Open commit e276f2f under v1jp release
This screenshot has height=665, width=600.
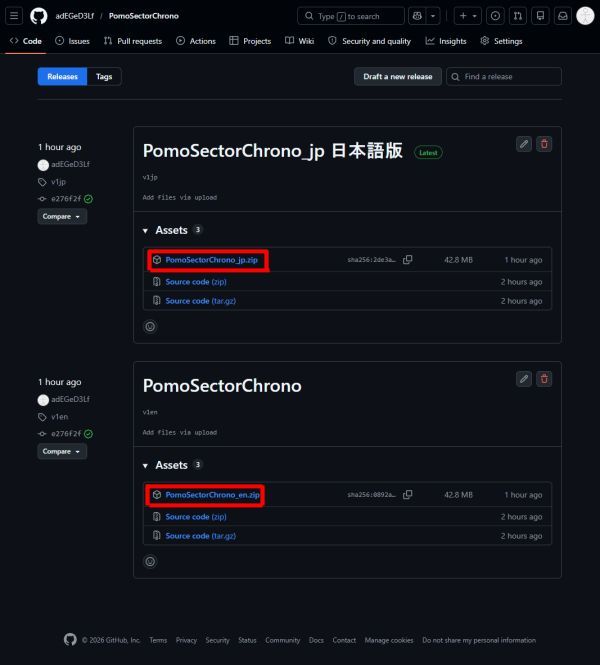[x=66, y=198]
